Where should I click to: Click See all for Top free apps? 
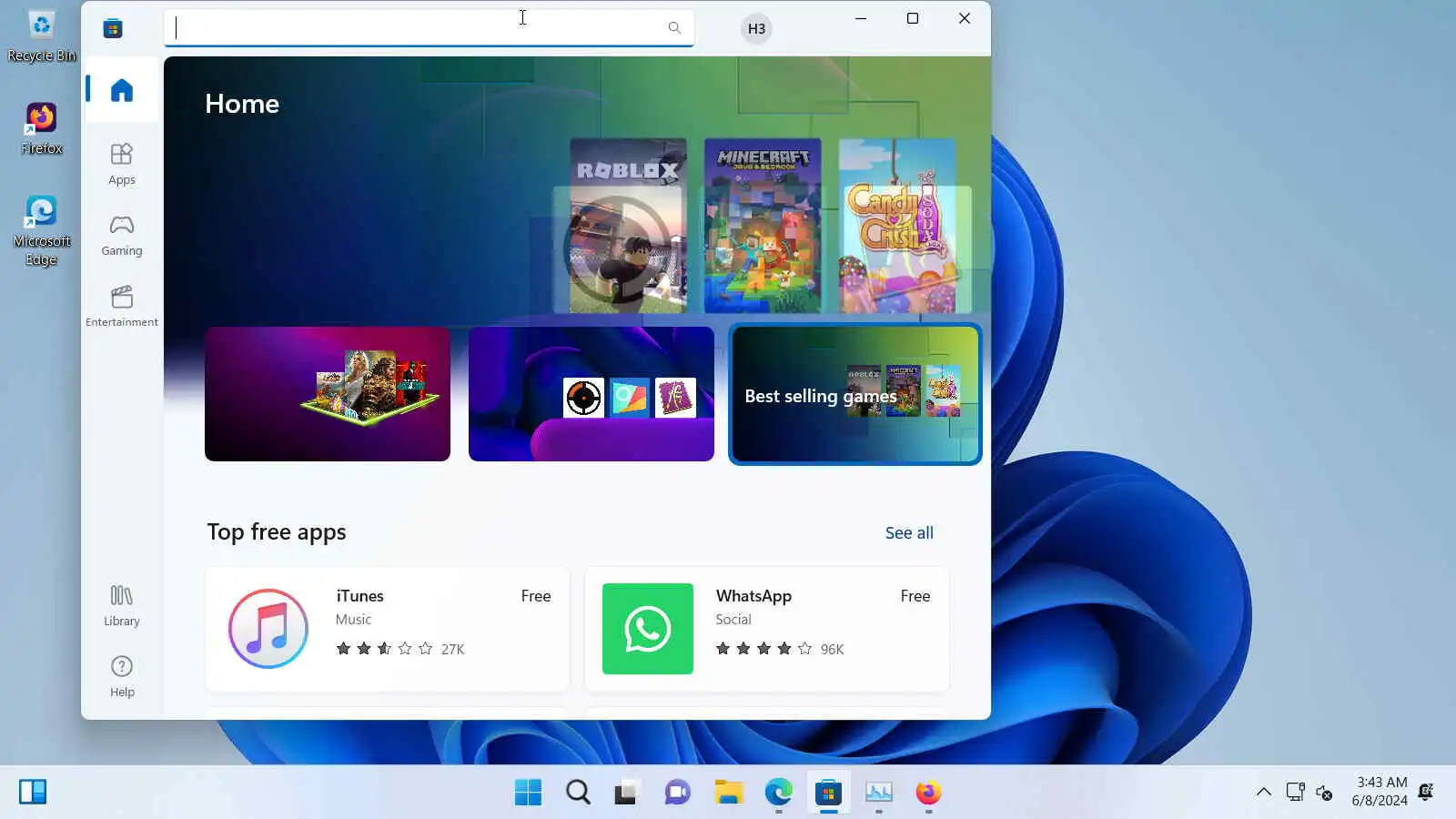(x=909, y=532)
